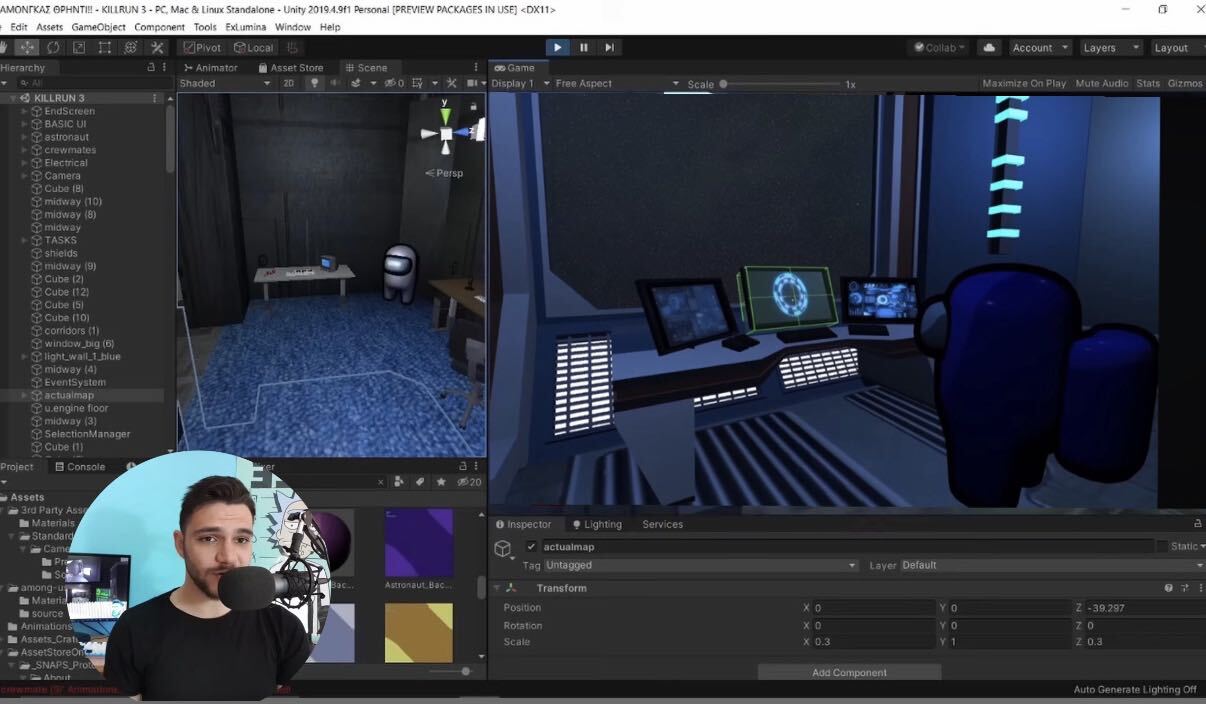Click the actualmap object cube icon
This screenshot has width=1206, height=704.
503,549
